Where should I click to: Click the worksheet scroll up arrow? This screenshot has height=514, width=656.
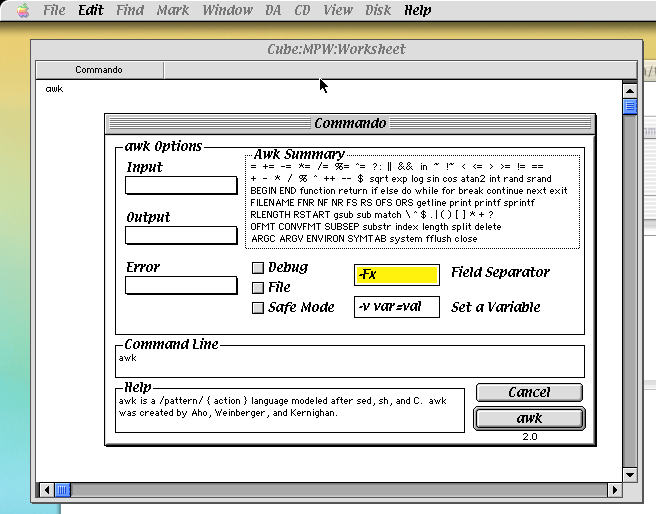(630, 90)
